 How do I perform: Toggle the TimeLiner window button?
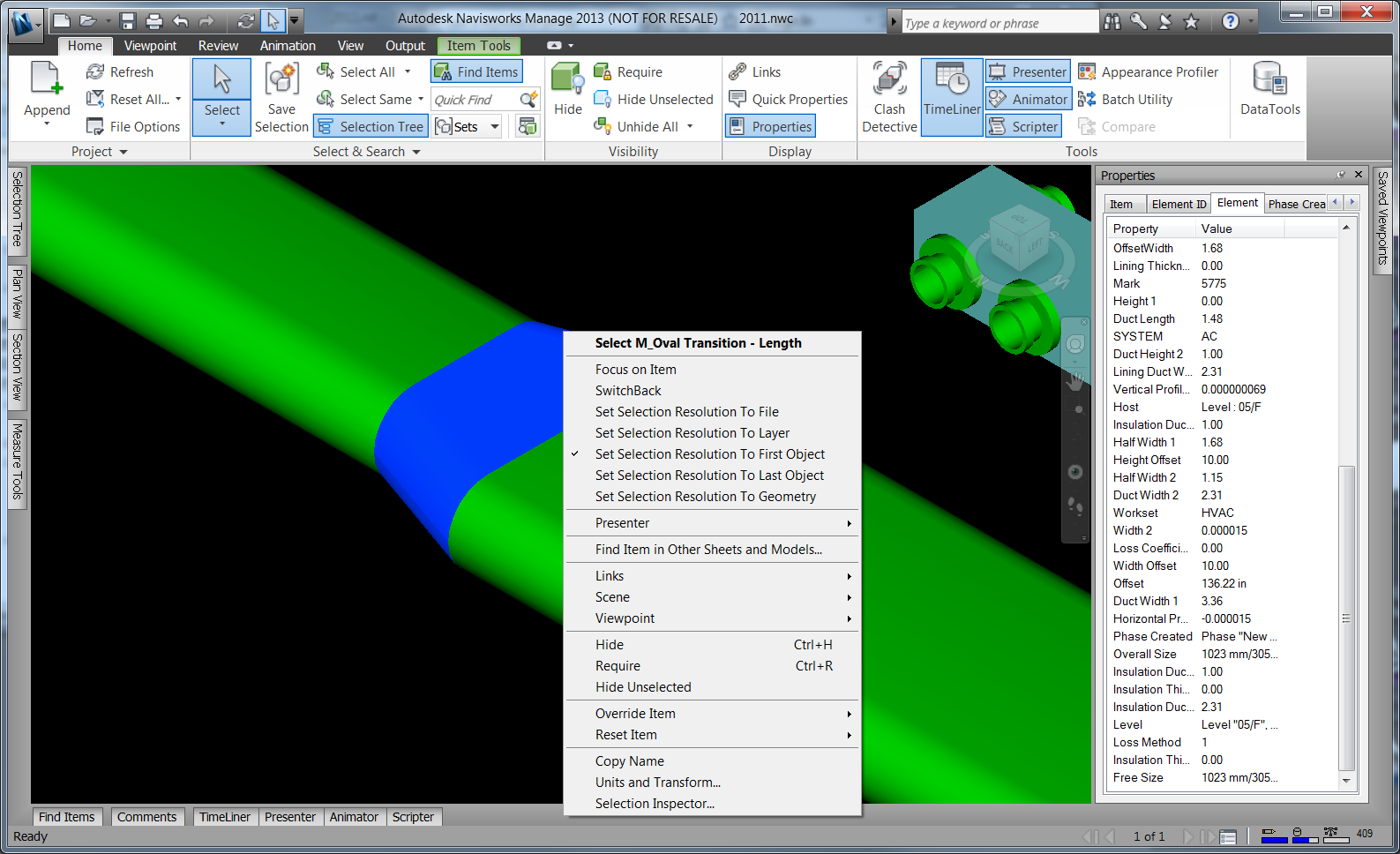click(952, 98)
